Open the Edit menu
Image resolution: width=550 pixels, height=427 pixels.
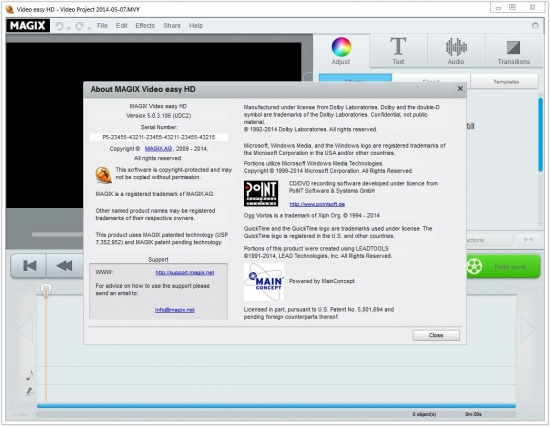[122, 26]
